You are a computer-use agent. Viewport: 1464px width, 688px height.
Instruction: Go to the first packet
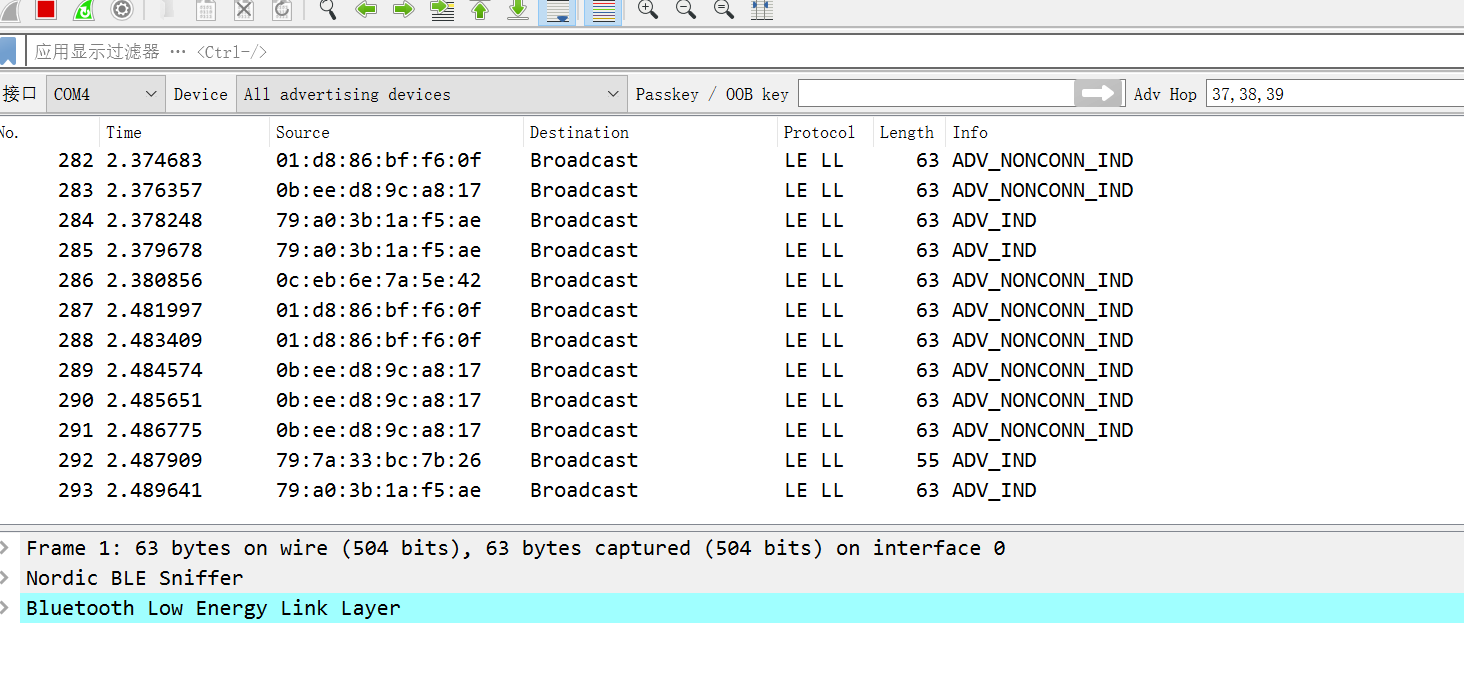479,10
